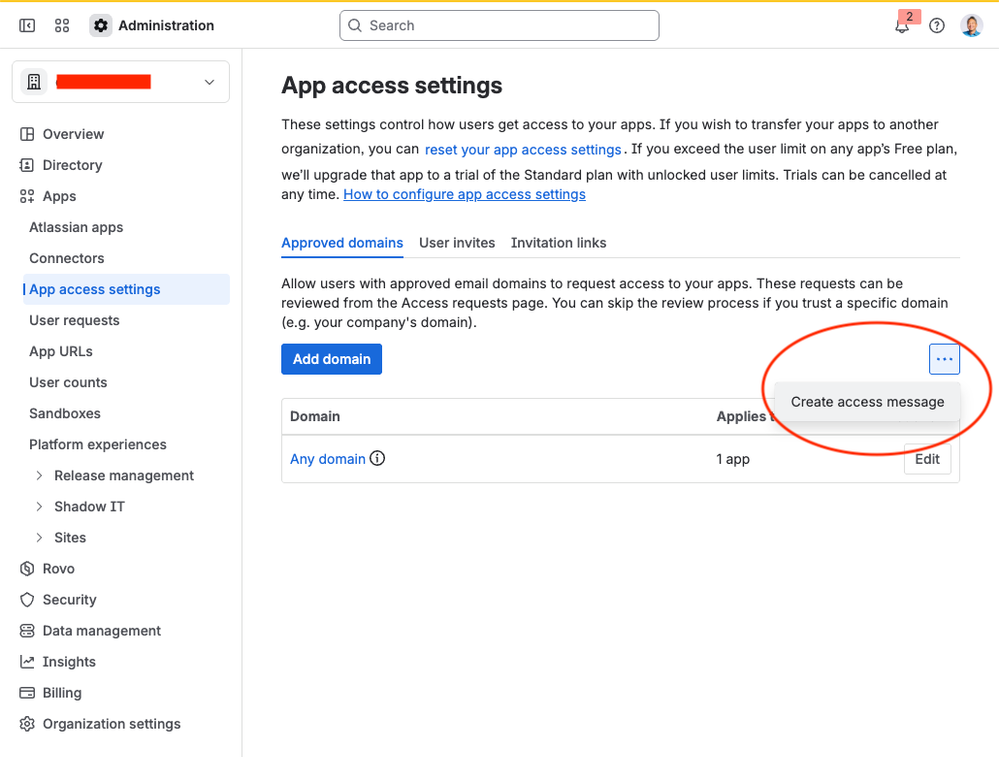Open the reset your app access settings link
The image size is (999, 757).
(x=523, y=150)
